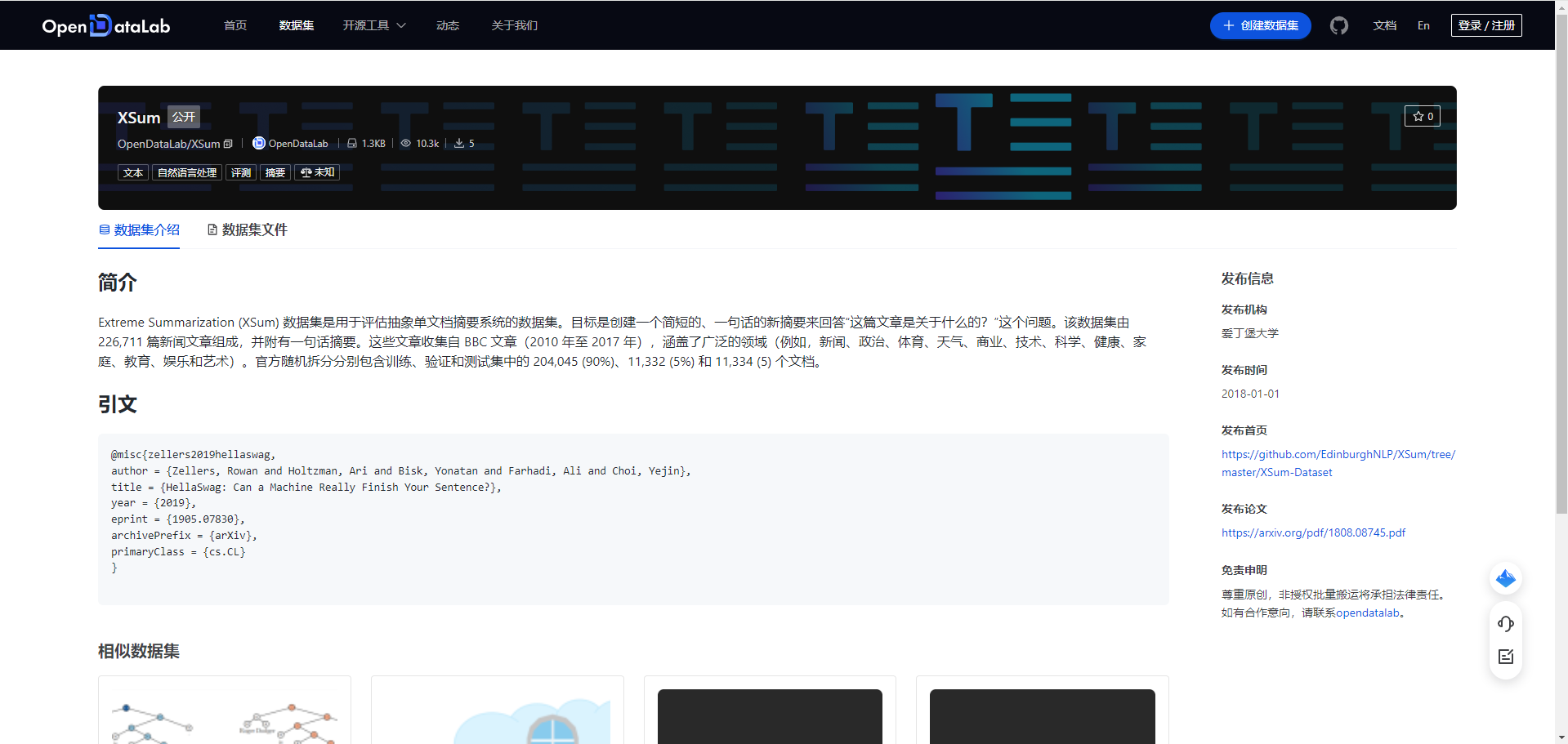Open the OpenDataLab publisher avatar
1568x744 pixels.
pos(259,143)
